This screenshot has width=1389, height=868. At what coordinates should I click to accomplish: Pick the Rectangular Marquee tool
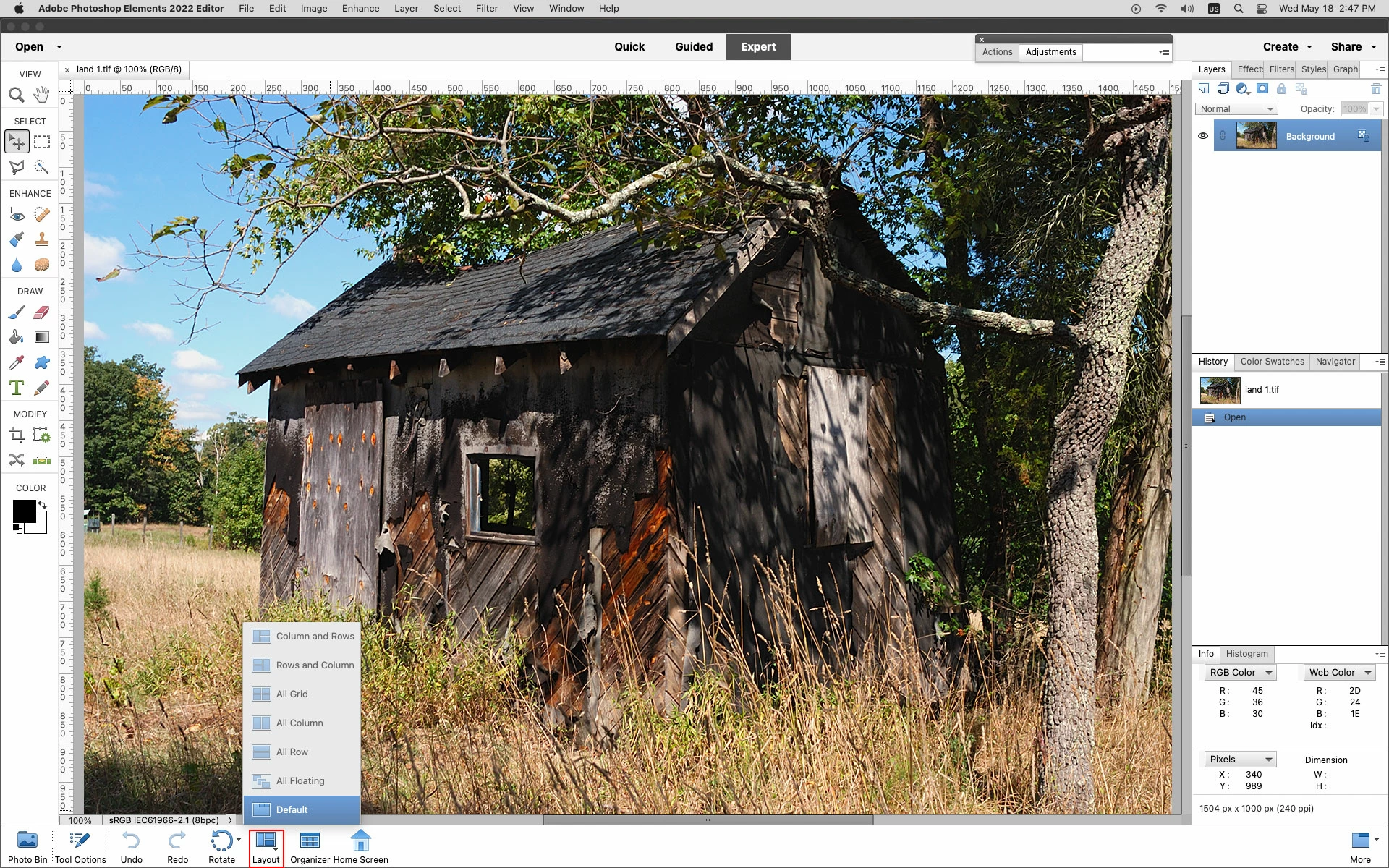(42, 142)
